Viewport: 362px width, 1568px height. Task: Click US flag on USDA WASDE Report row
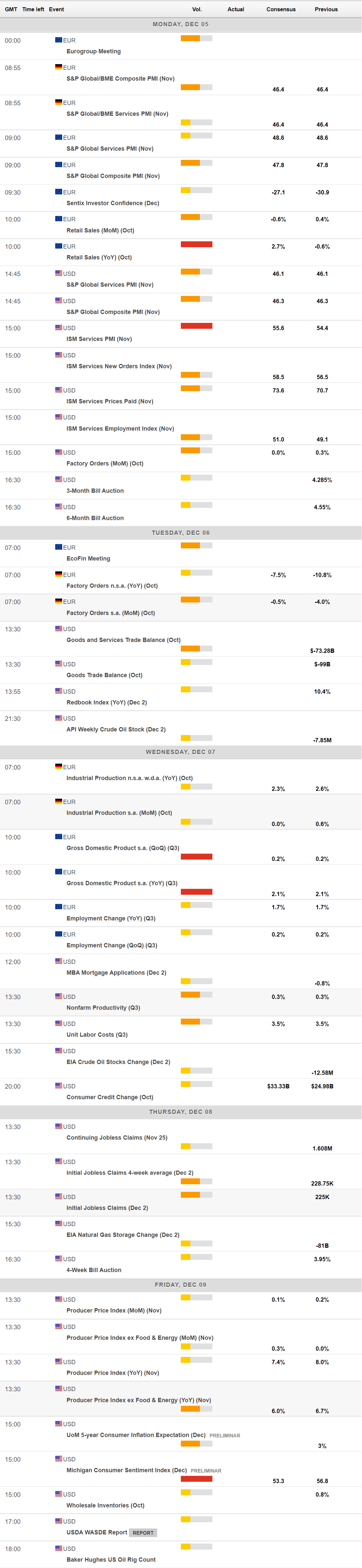(59, 1521)
